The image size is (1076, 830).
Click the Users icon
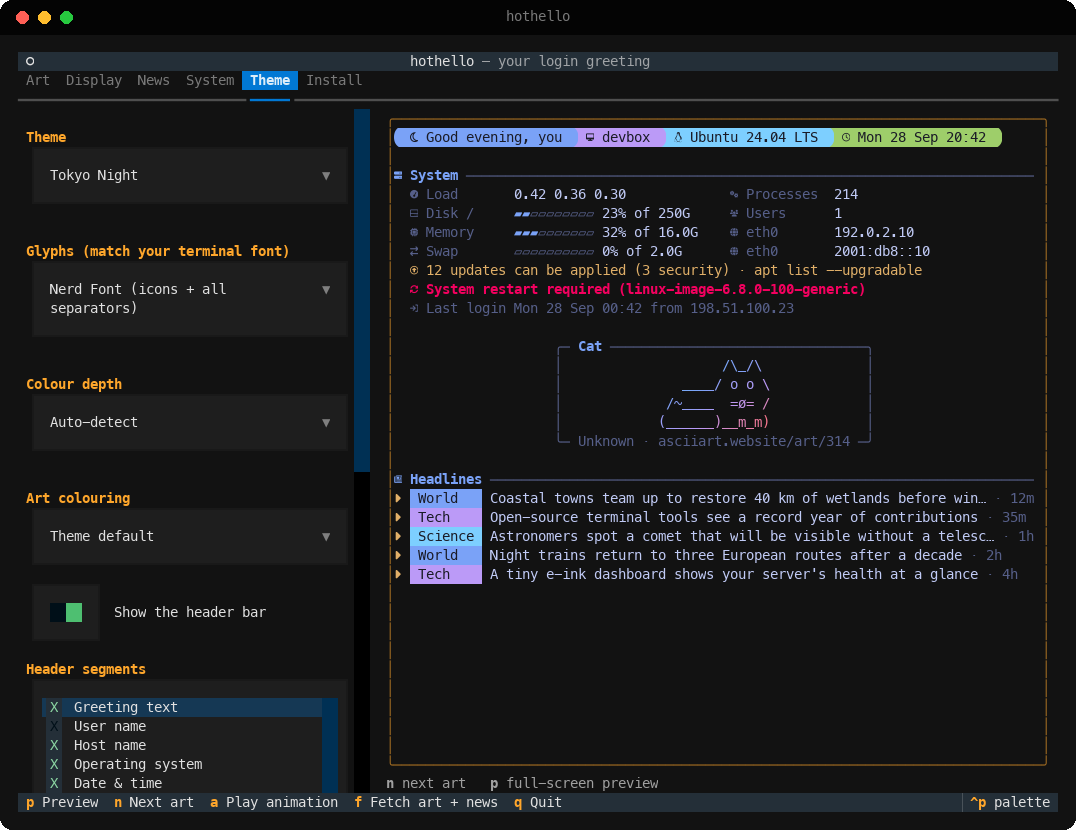coord(734,213)
